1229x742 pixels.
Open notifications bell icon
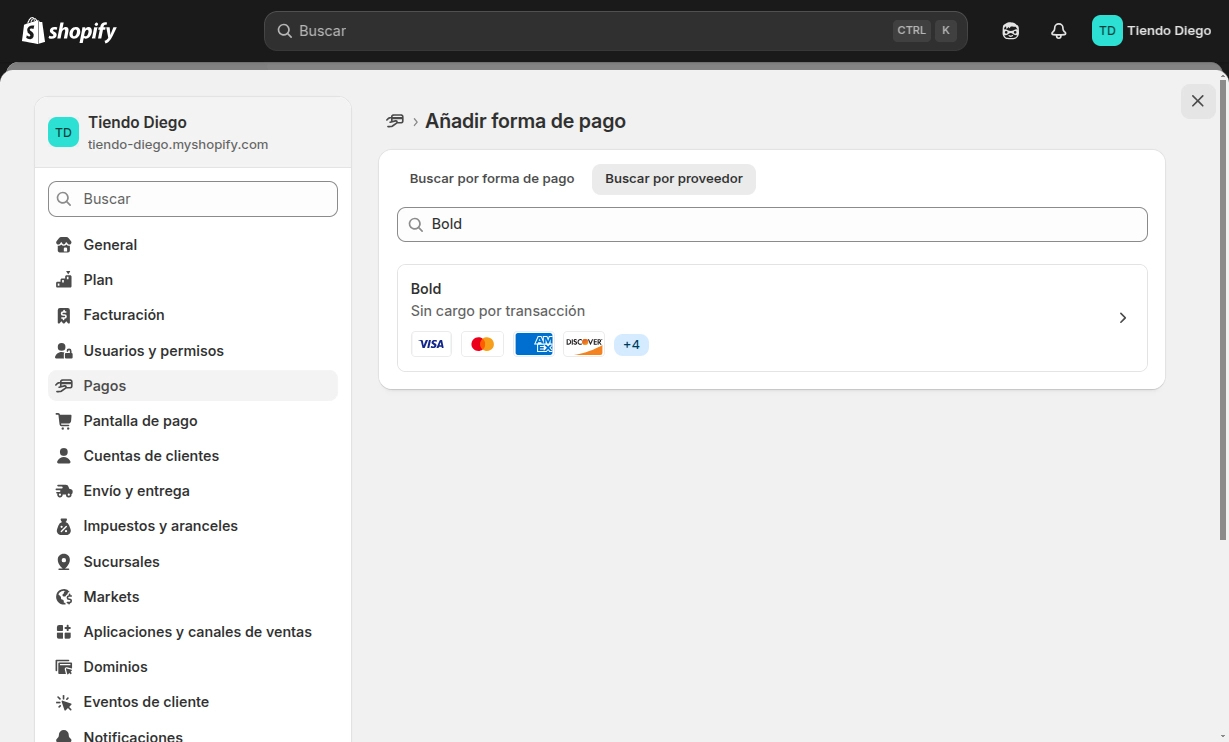pyautogui.click(x=1058, y=31)
